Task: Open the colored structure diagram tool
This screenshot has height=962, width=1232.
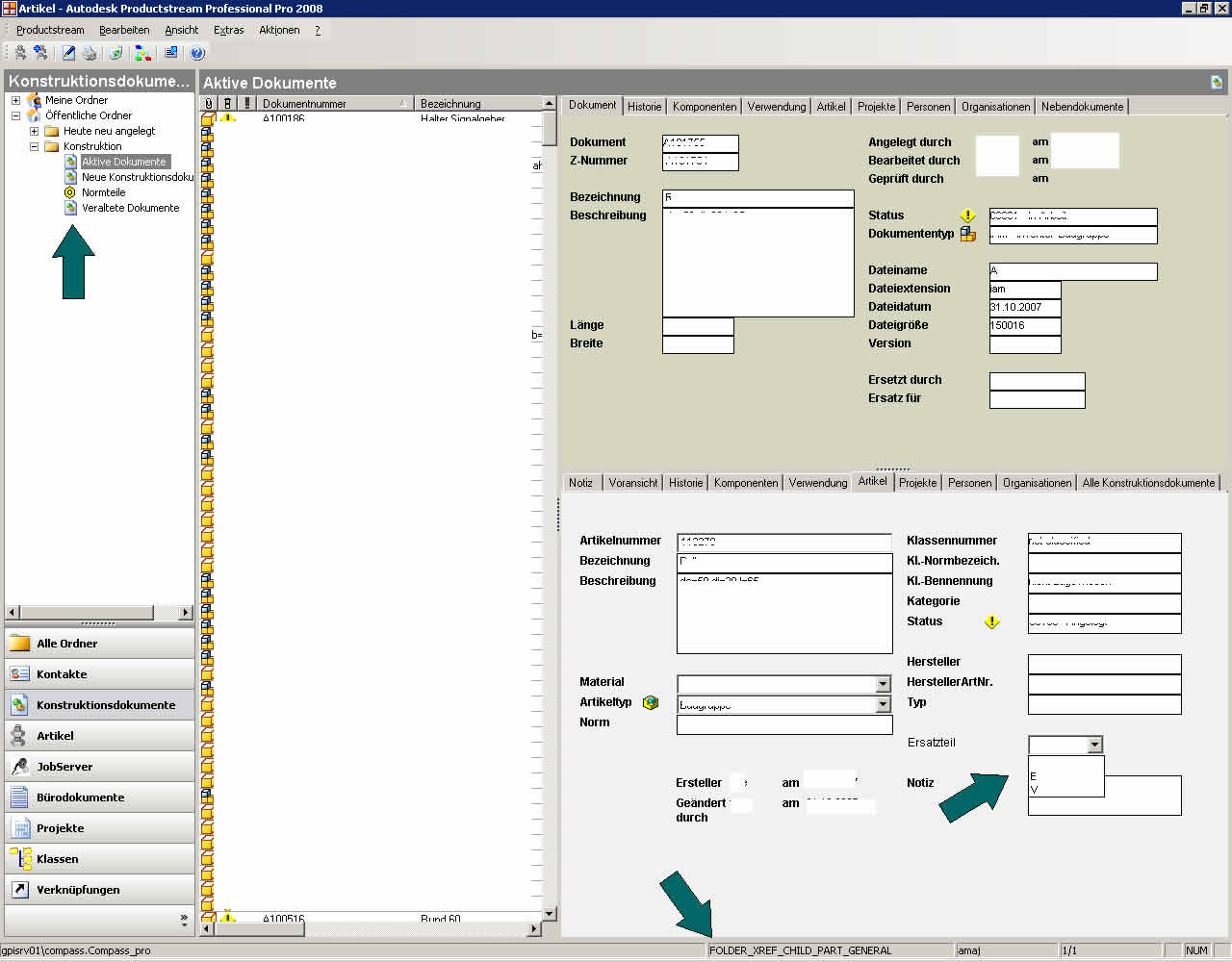Action: 143,53
